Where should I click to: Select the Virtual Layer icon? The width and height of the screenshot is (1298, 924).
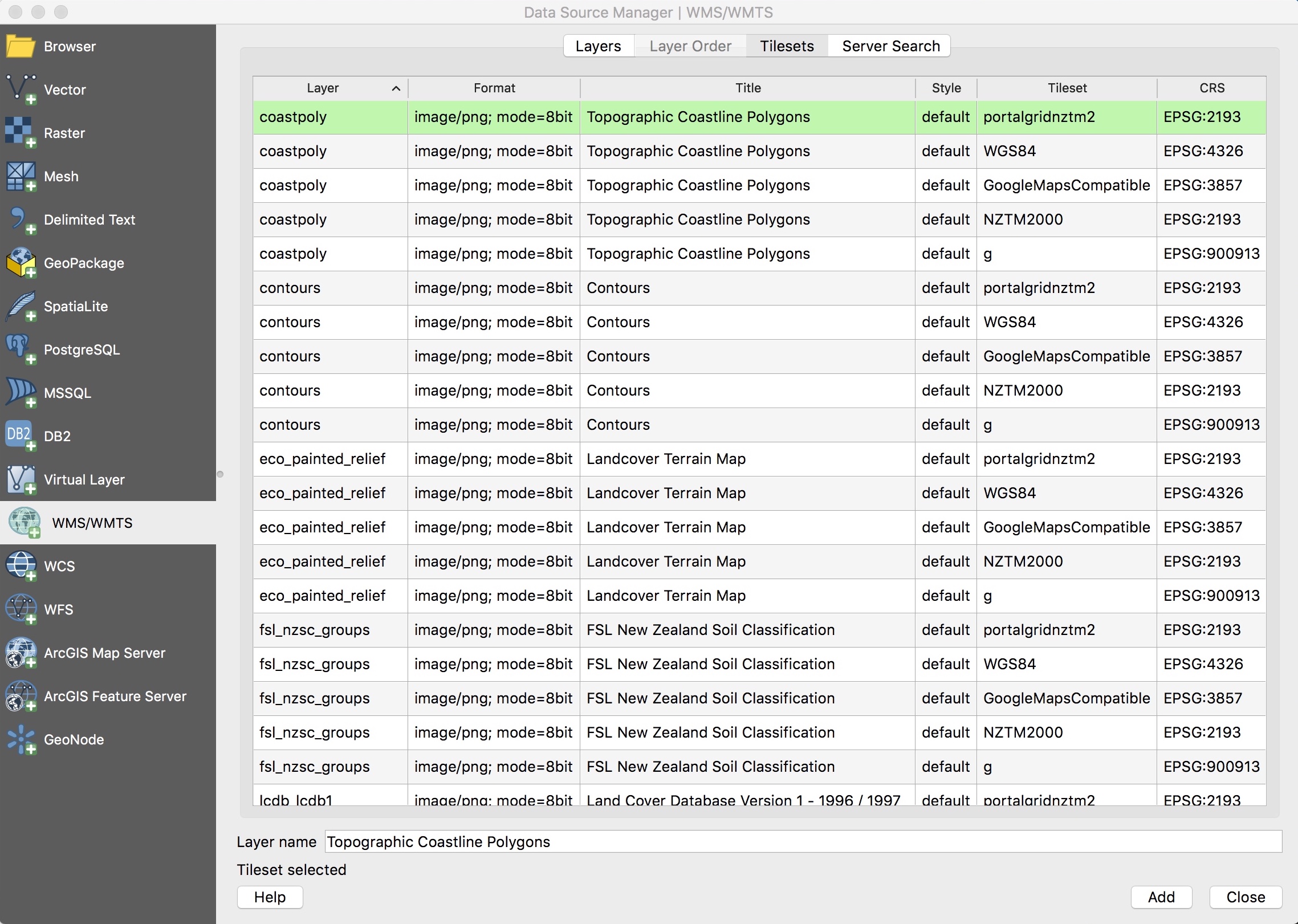coord(21,479)
